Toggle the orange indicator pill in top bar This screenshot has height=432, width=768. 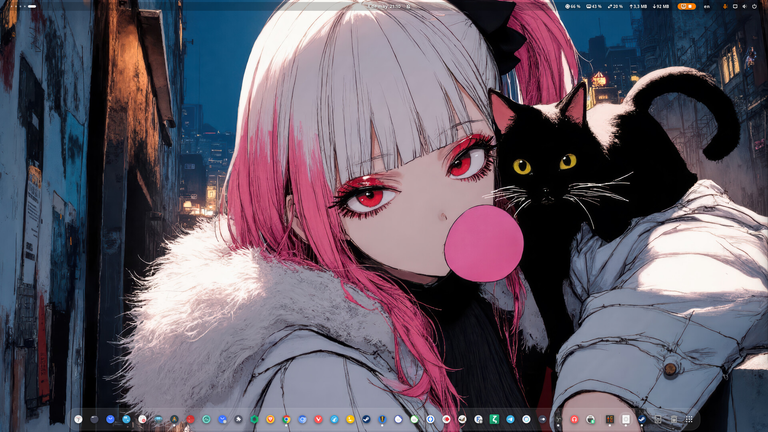687,6
